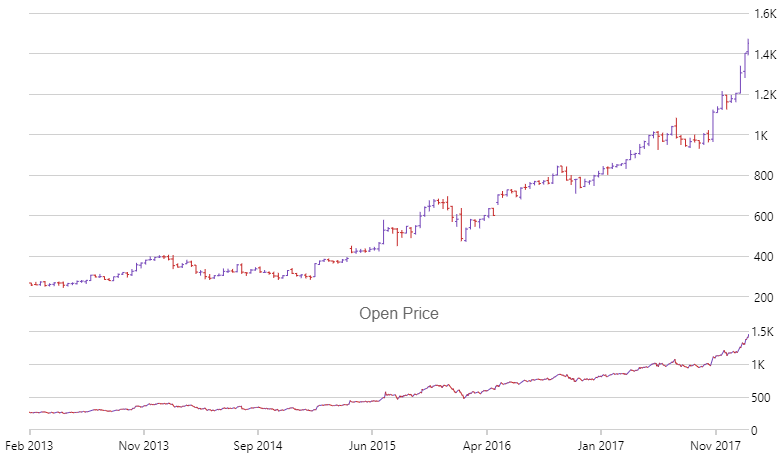Click the lower chart line's end peak
The image size is (782, 455).
[748, 335]
